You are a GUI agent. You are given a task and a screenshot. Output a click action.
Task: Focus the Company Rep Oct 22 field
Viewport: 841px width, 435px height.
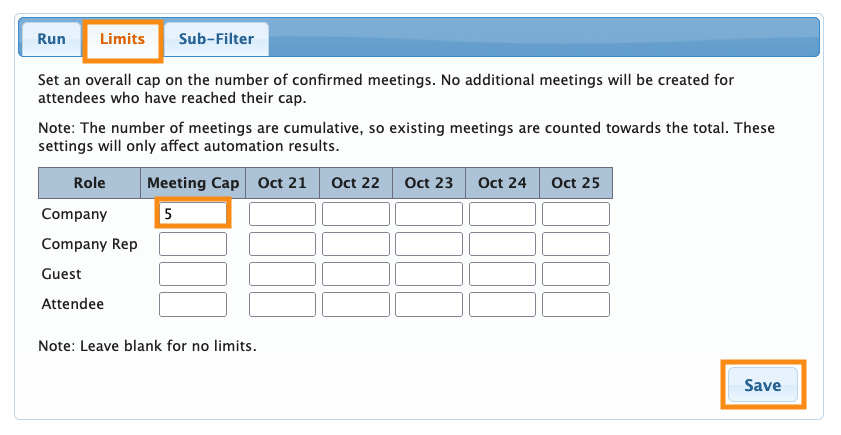355,244
